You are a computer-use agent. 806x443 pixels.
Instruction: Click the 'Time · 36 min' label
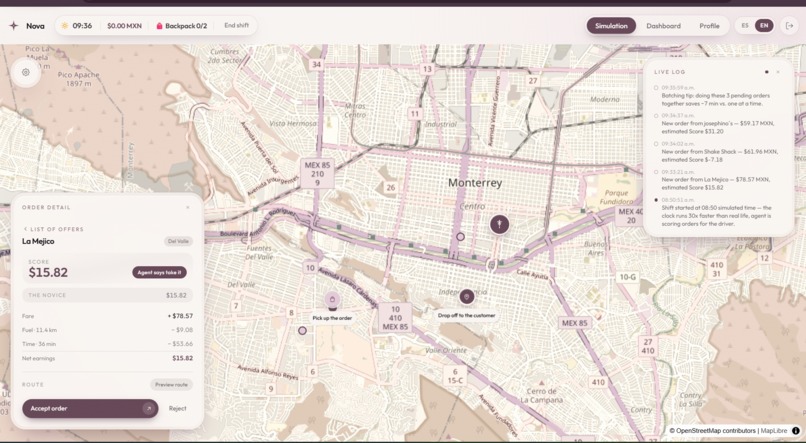coord(39,344)
